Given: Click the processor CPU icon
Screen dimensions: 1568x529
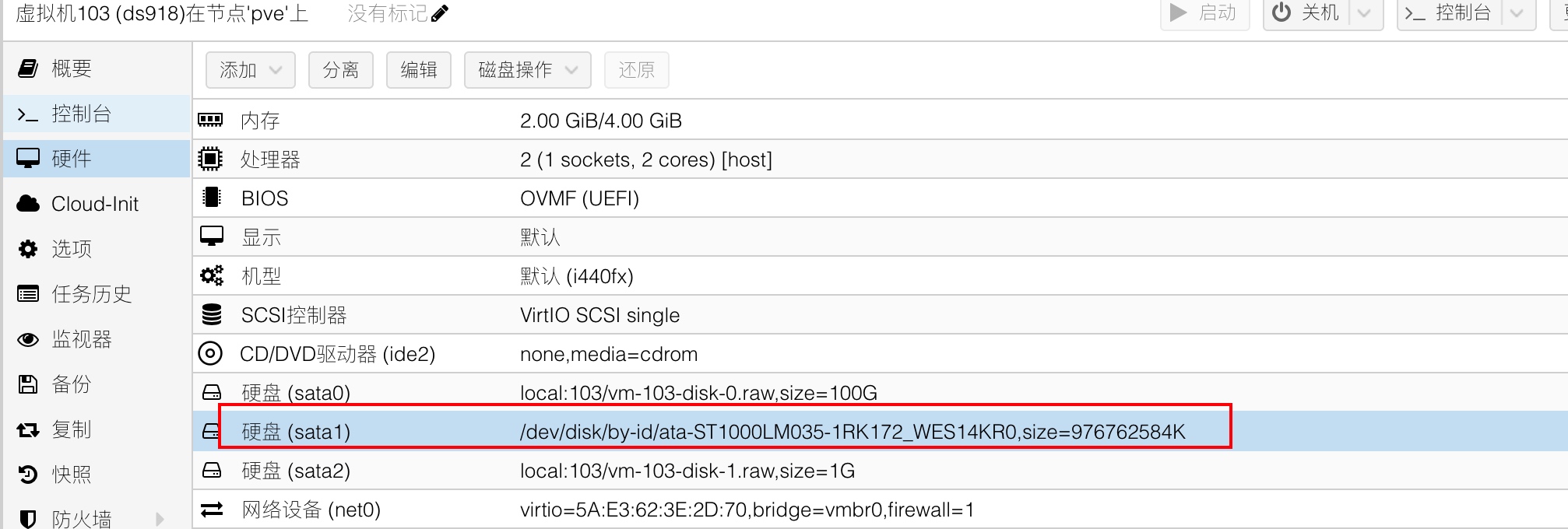Looking at the screenshot, I should [210, 159].
